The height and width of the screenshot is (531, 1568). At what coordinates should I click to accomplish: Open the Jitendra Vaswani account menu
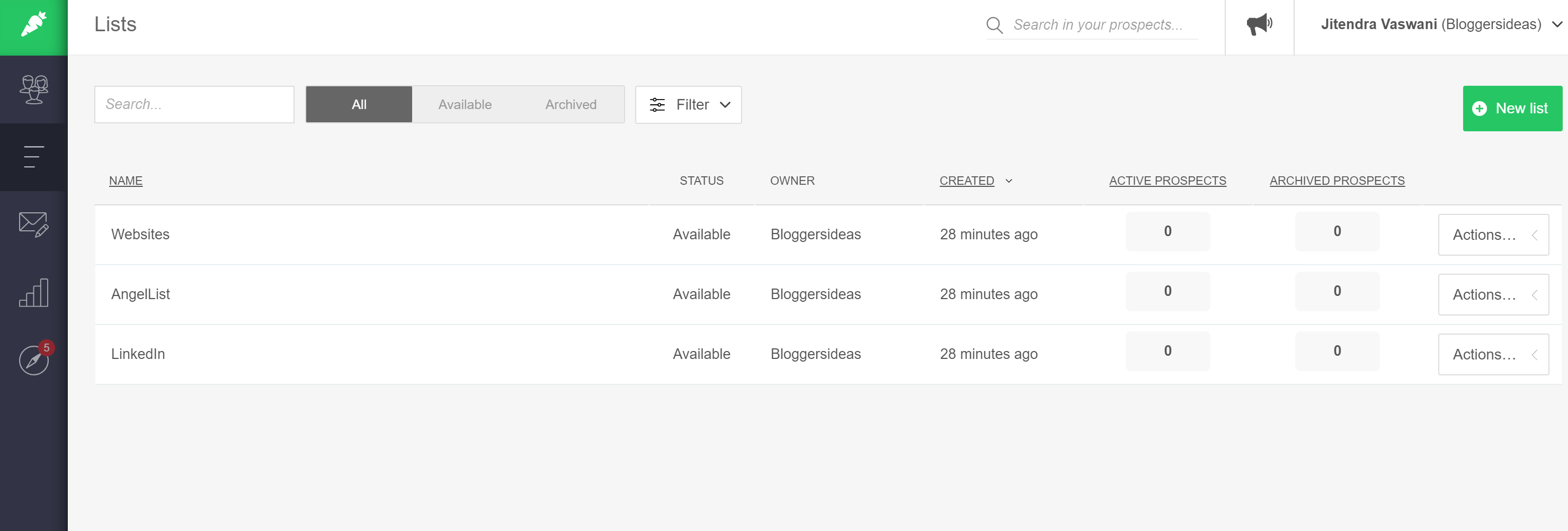tap(1440, 24)
